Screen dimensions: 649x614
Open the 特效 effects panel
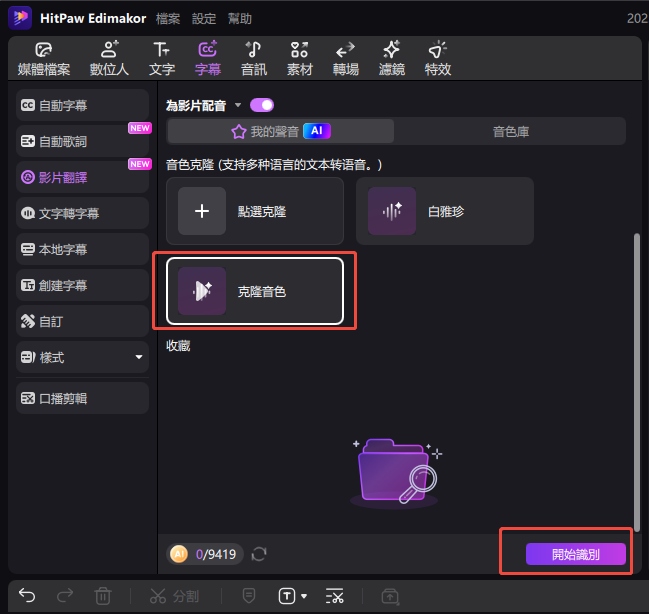click(x=437, y=59)
